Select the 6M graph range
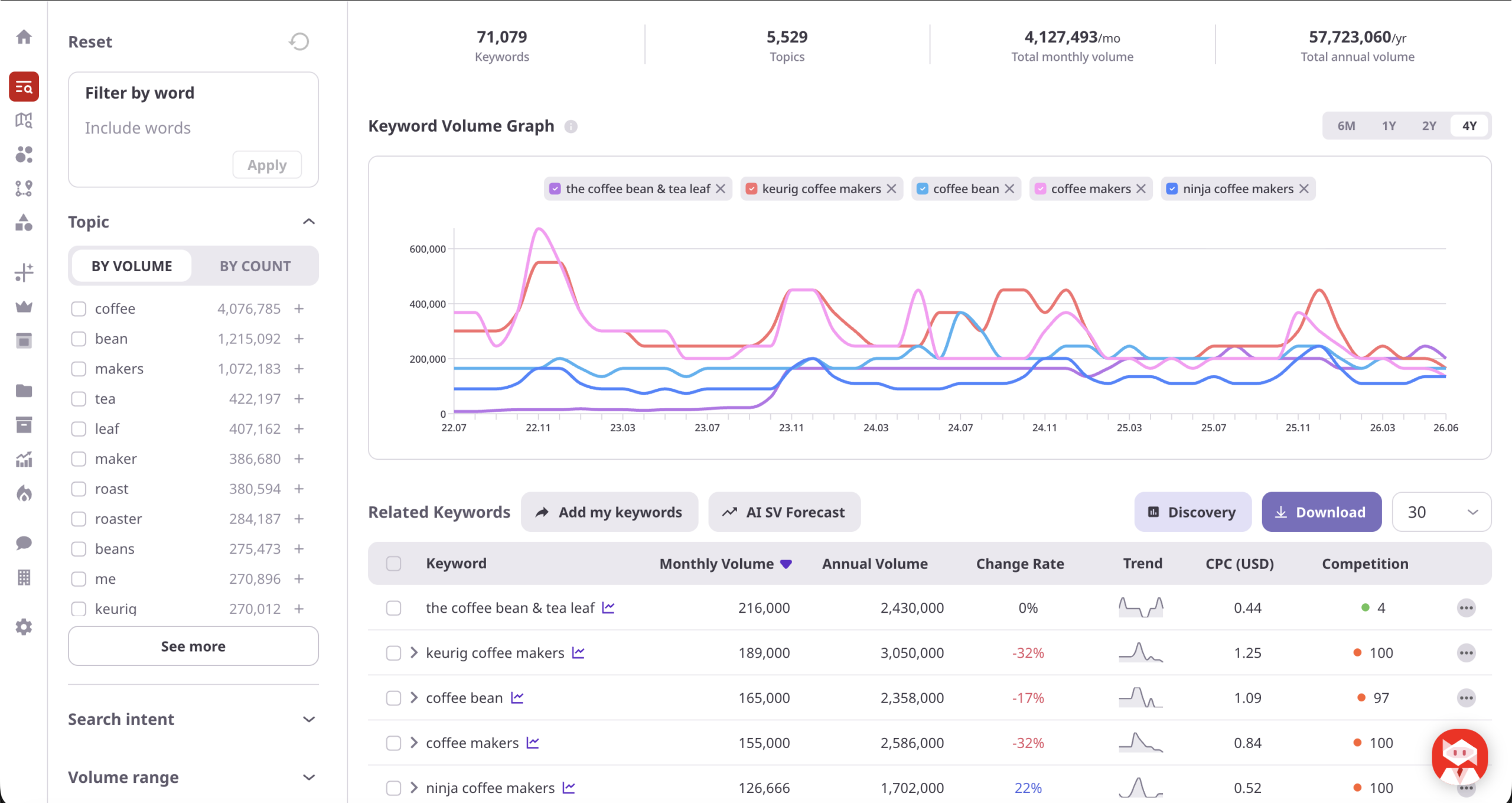Screen dimensions: 1512x803 pos(1346,126)
